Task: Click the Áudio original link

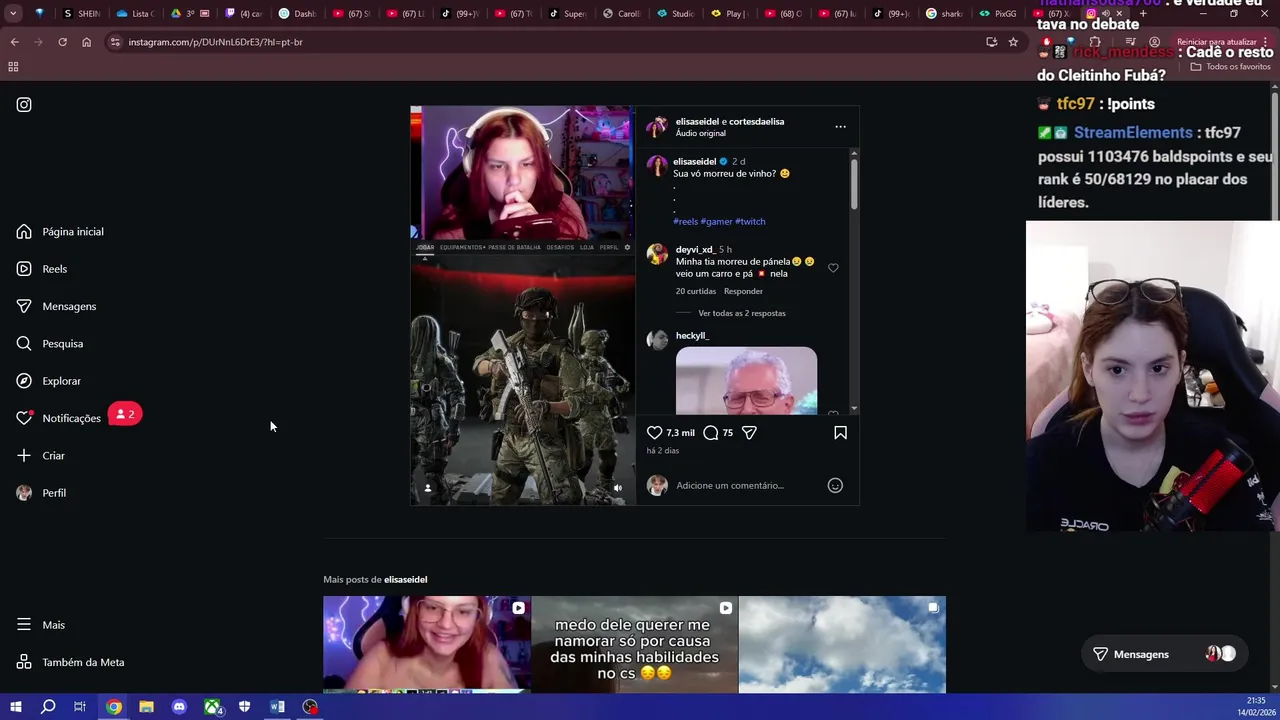Action: [700, 133]
